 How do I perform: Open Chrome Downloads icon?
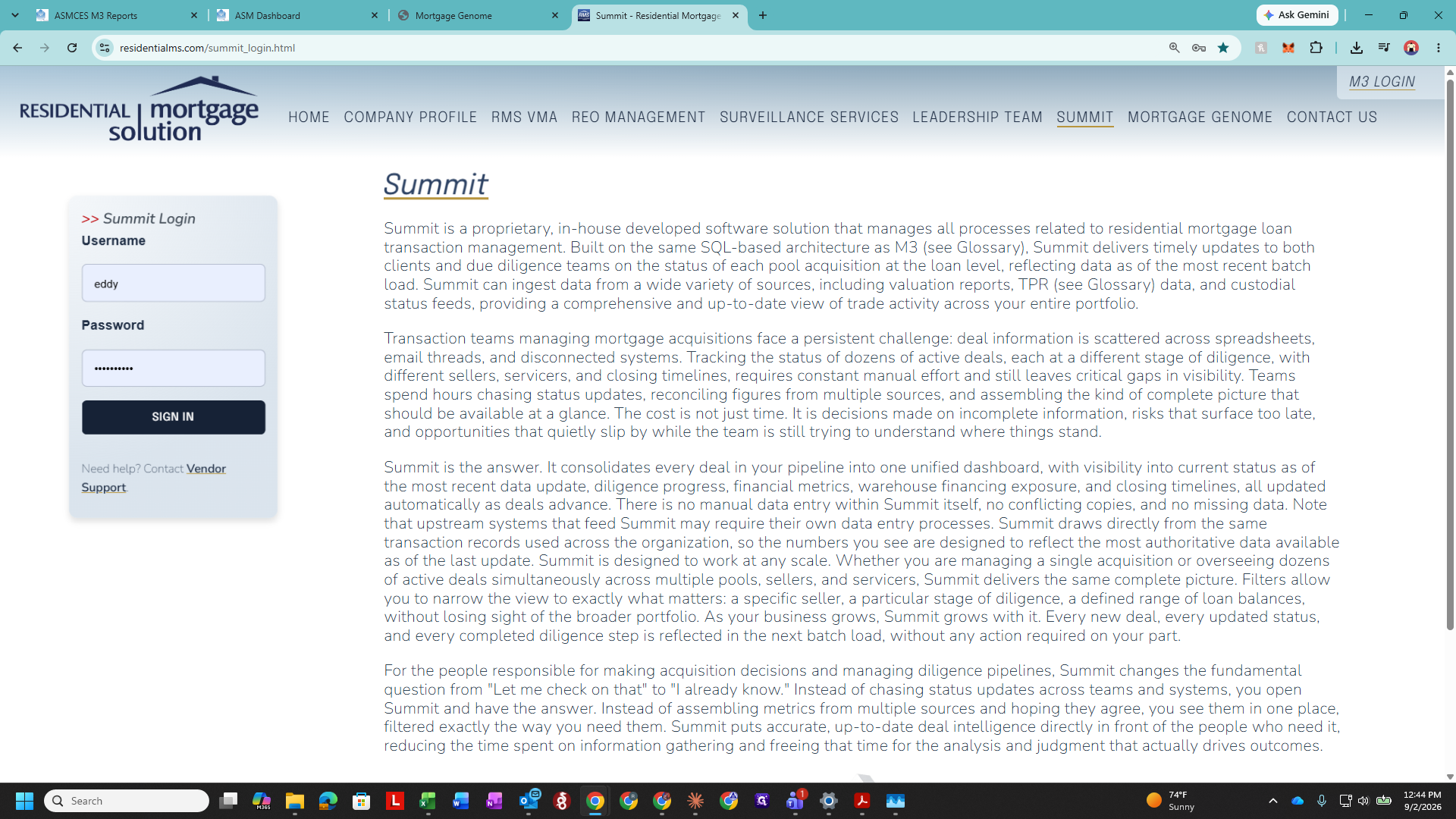click(x=1357, y=48)
